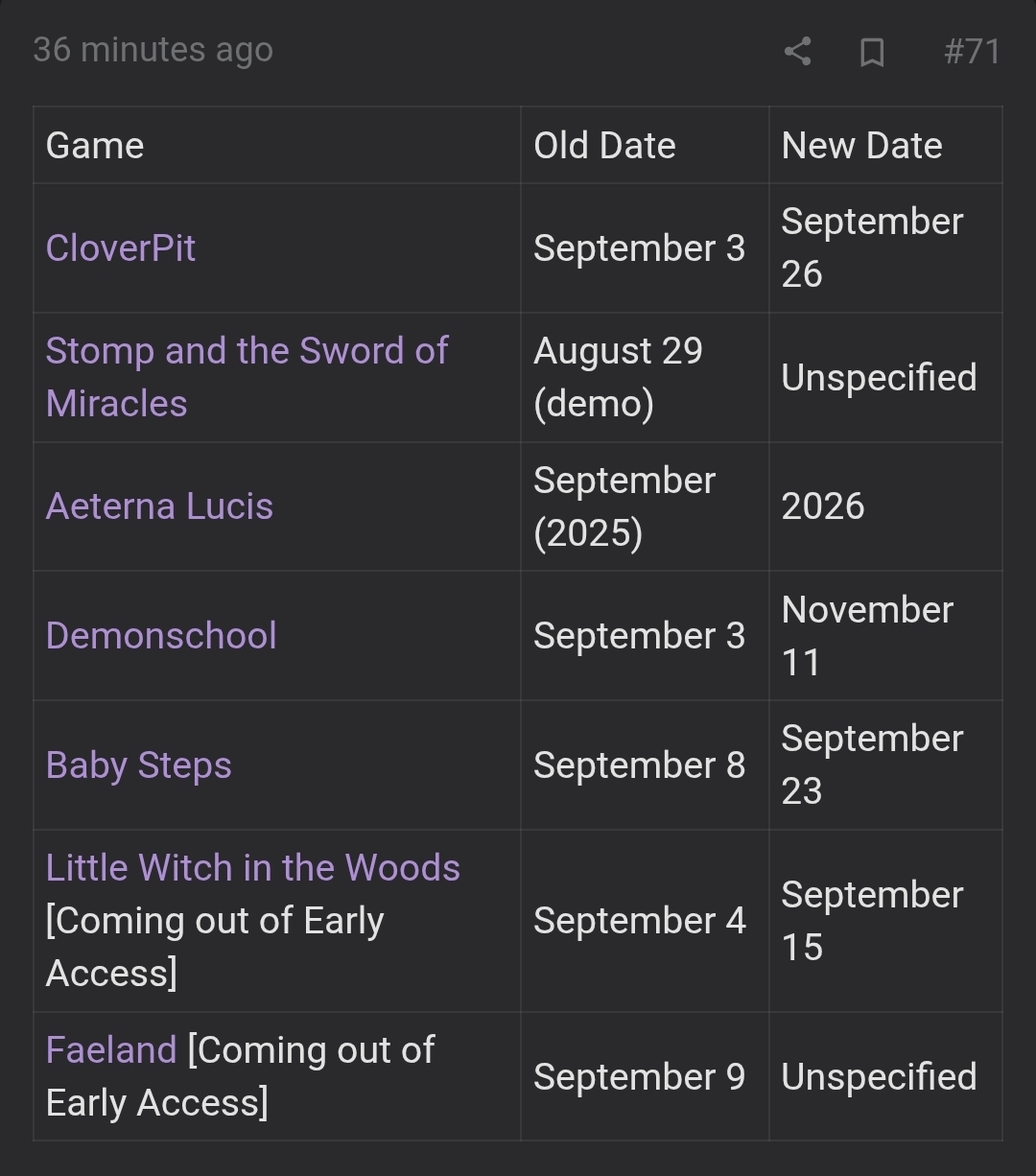Open the CloverPit game link
The width and height of the screenshot is (1036, 1176).
pos(121,248)
